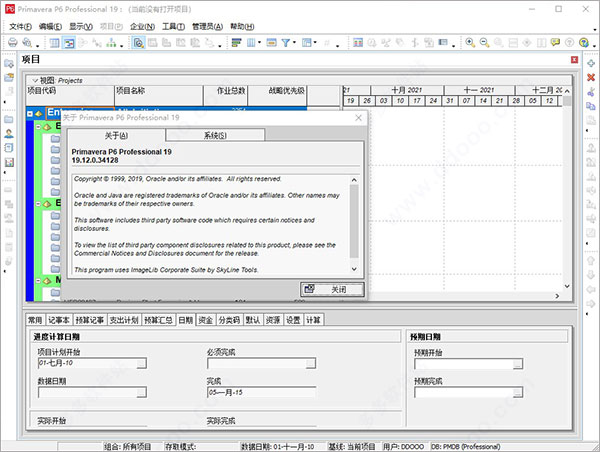Click the Zoom Out magnifier icon

(x=484, y=42)
